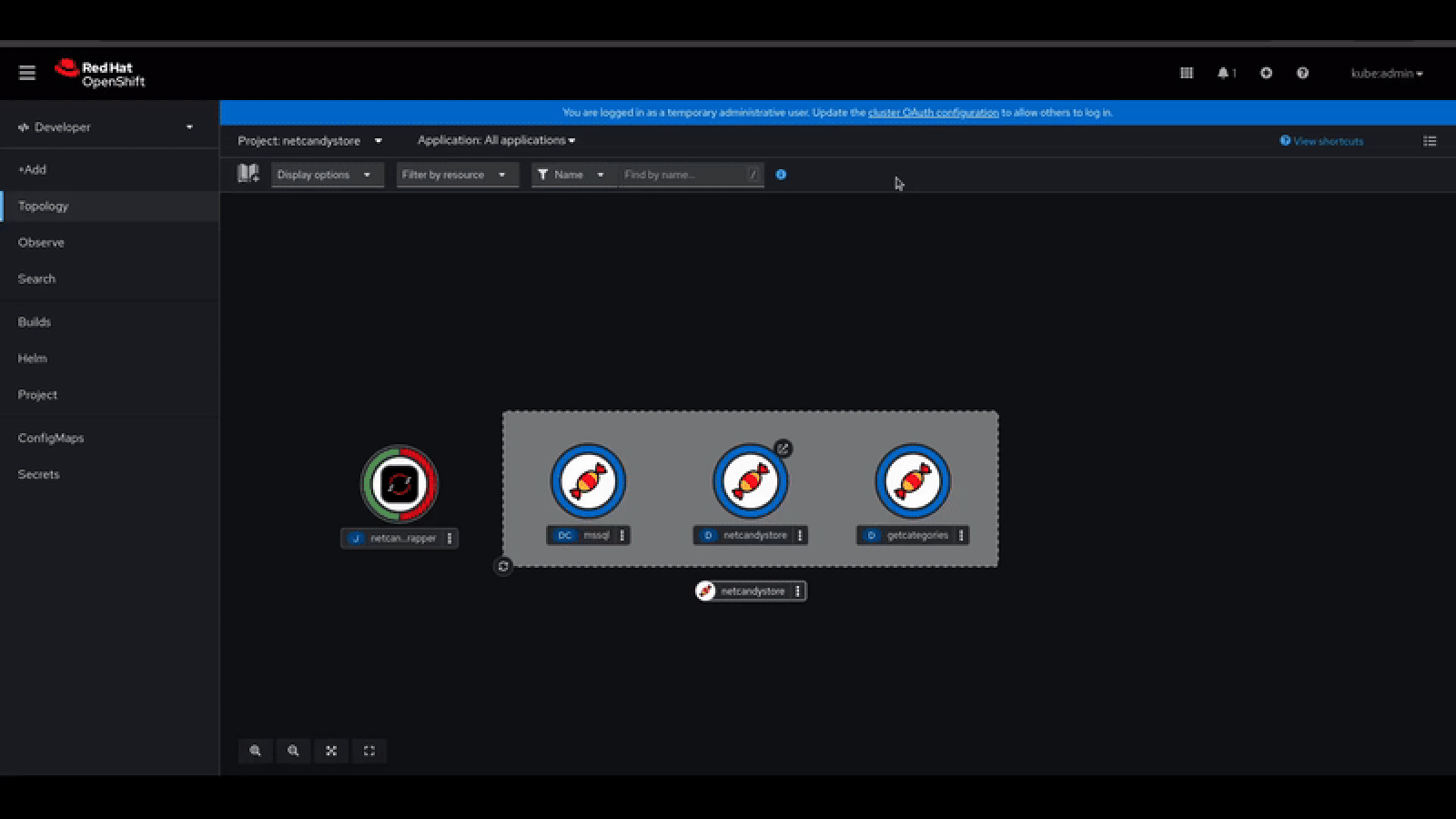Open the hamburger navigation menu
This screenshot has width=1456, height=819.
[x=27, y=73]
